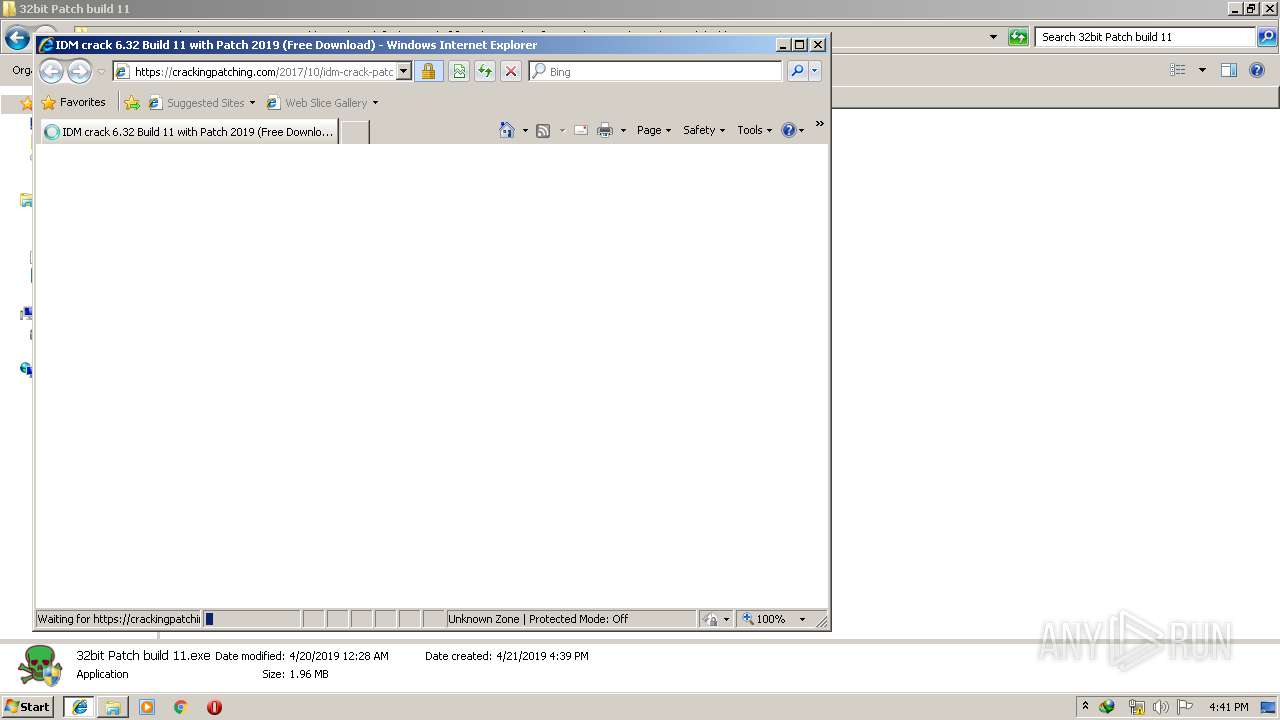Click the red Opera taskbar icon
Viewport: 1280px width, 720px height.
click(x=214, y=707)
